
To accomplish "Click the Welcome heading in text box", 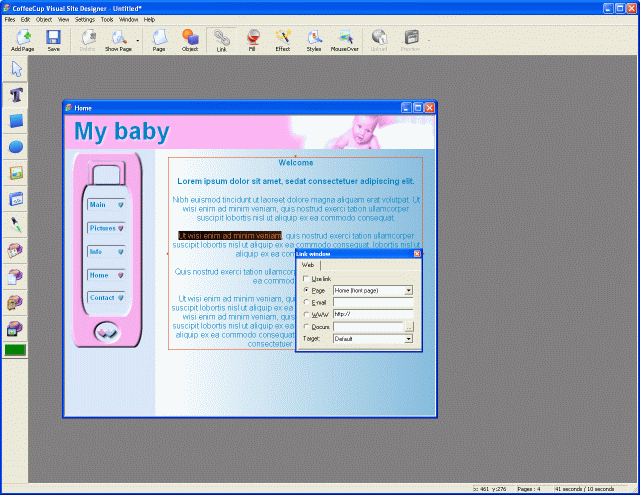I will tap(296, 163).
